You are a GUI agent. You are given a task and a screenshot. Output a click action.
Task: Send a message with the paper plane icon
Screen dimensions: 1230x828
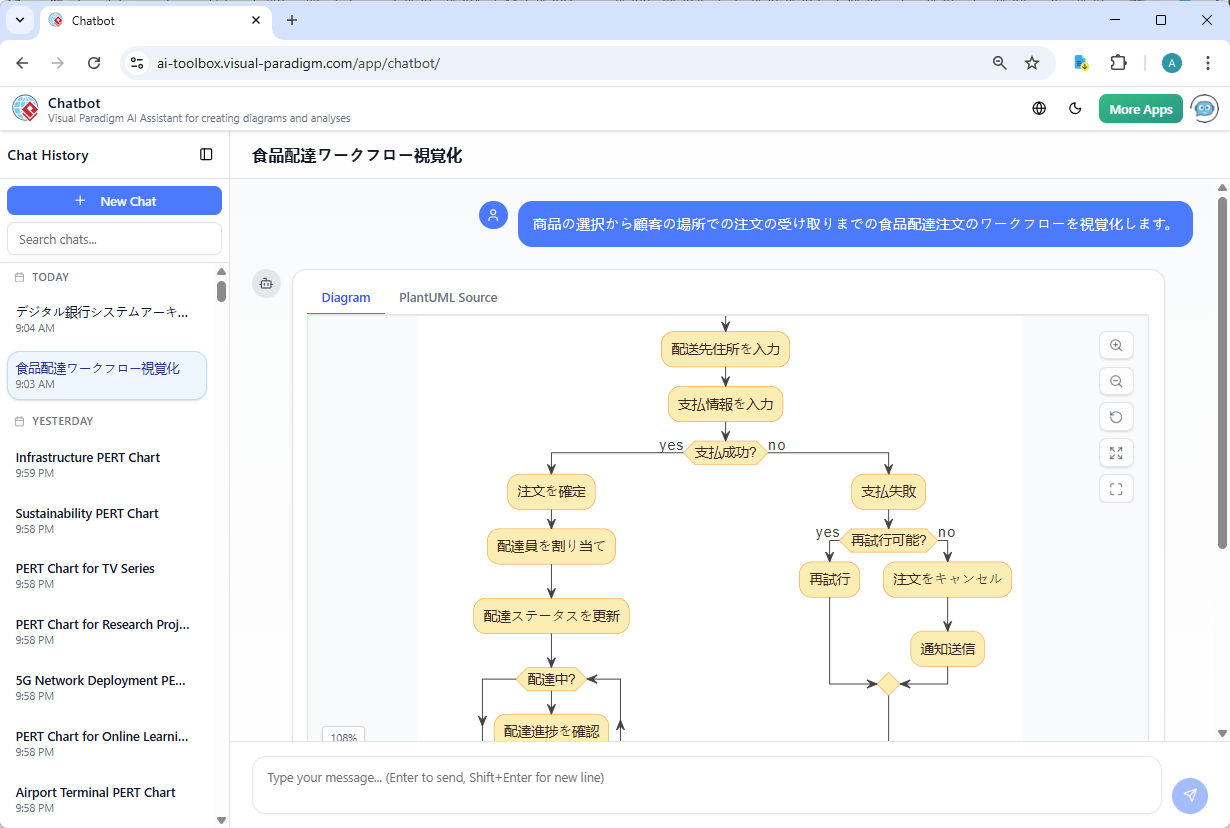(1190, 795)
